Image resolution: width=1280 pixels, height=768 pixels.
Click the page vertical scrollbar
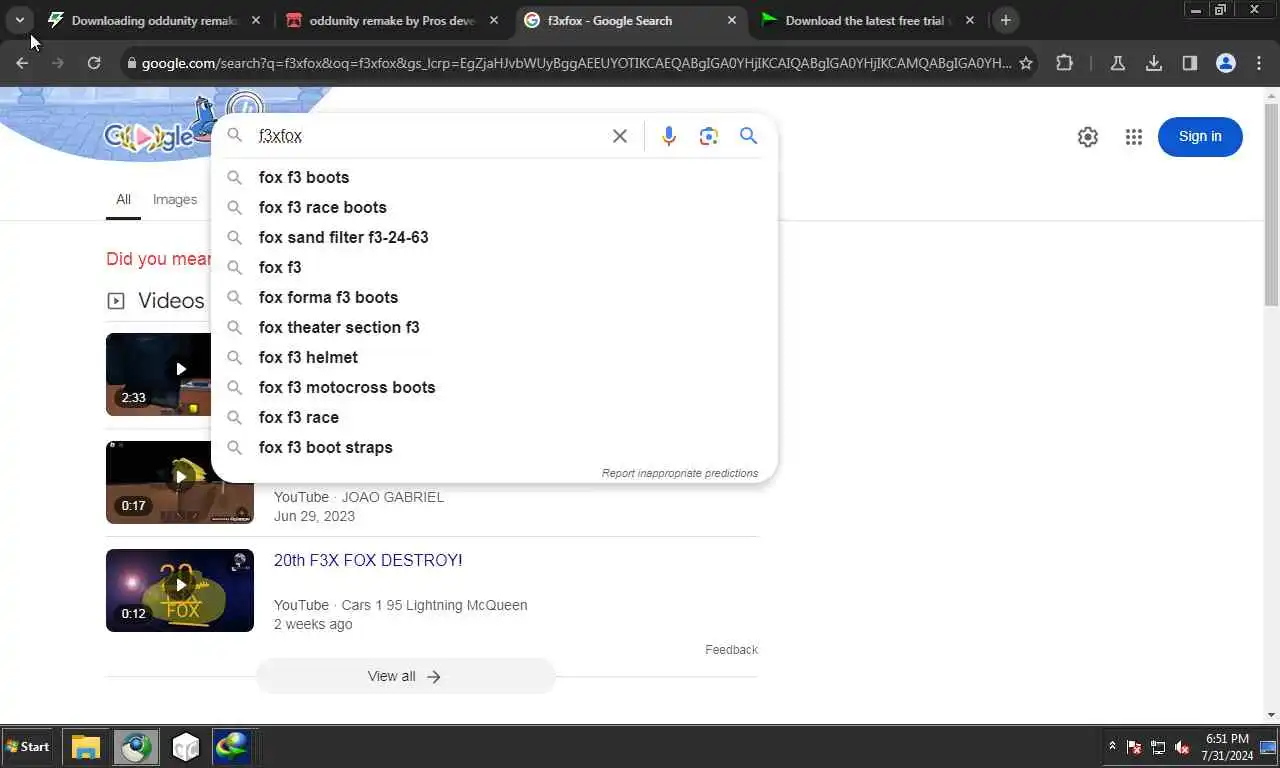click(x=1271, y=205)
